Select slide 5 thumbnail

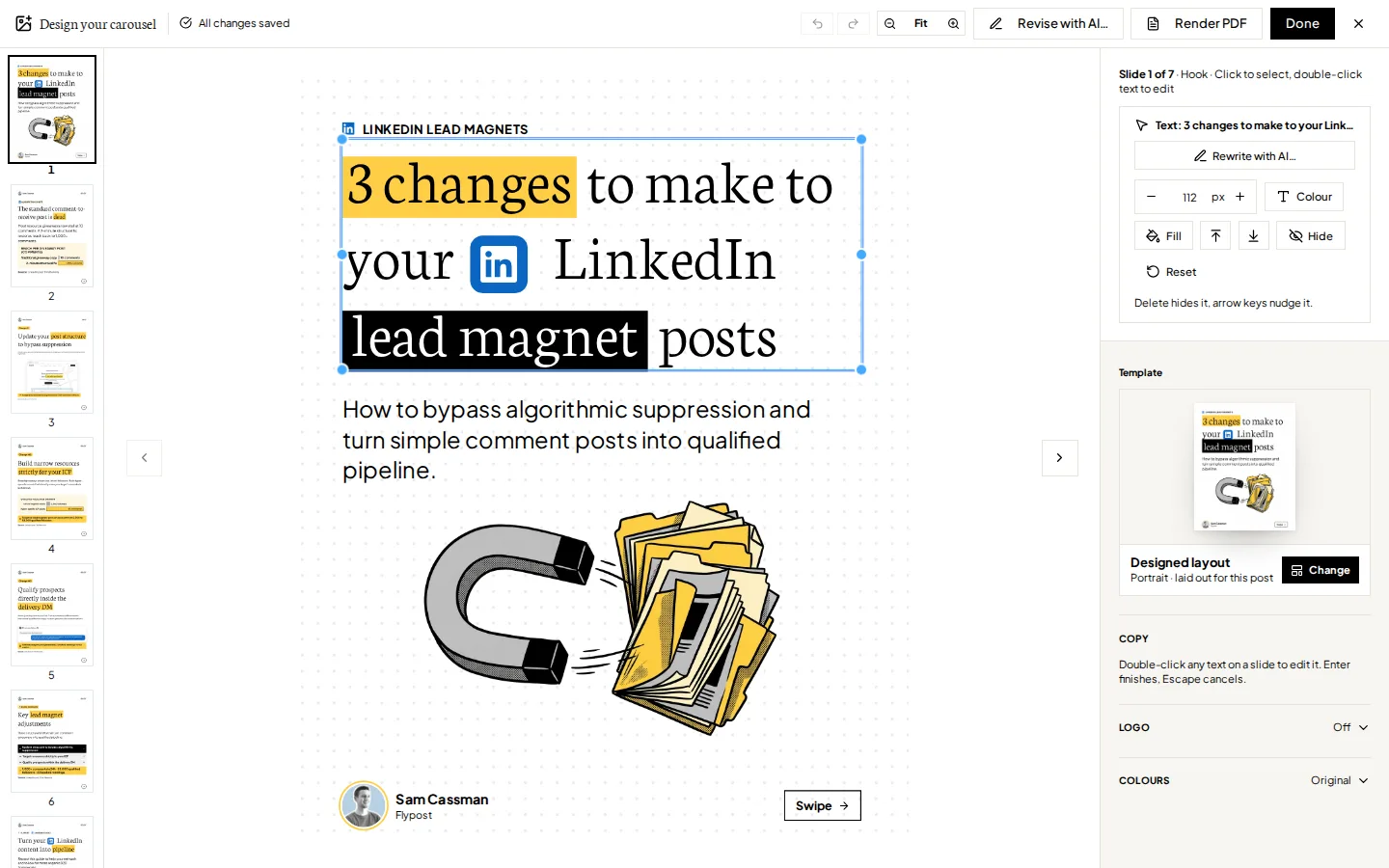pos(52,614)
